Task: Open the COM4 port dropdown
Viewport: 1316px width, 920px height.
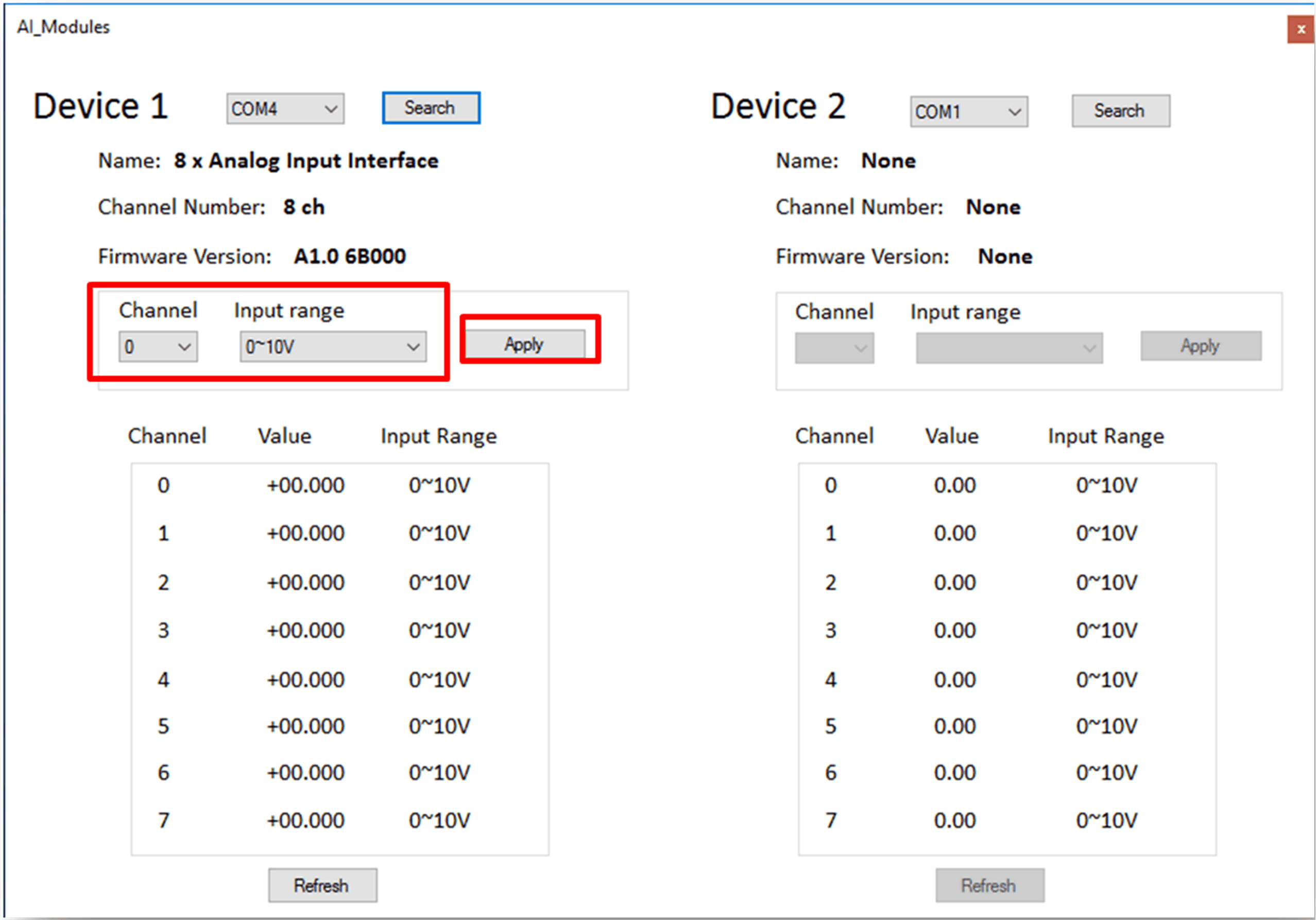Action: [x=285, y=109]
